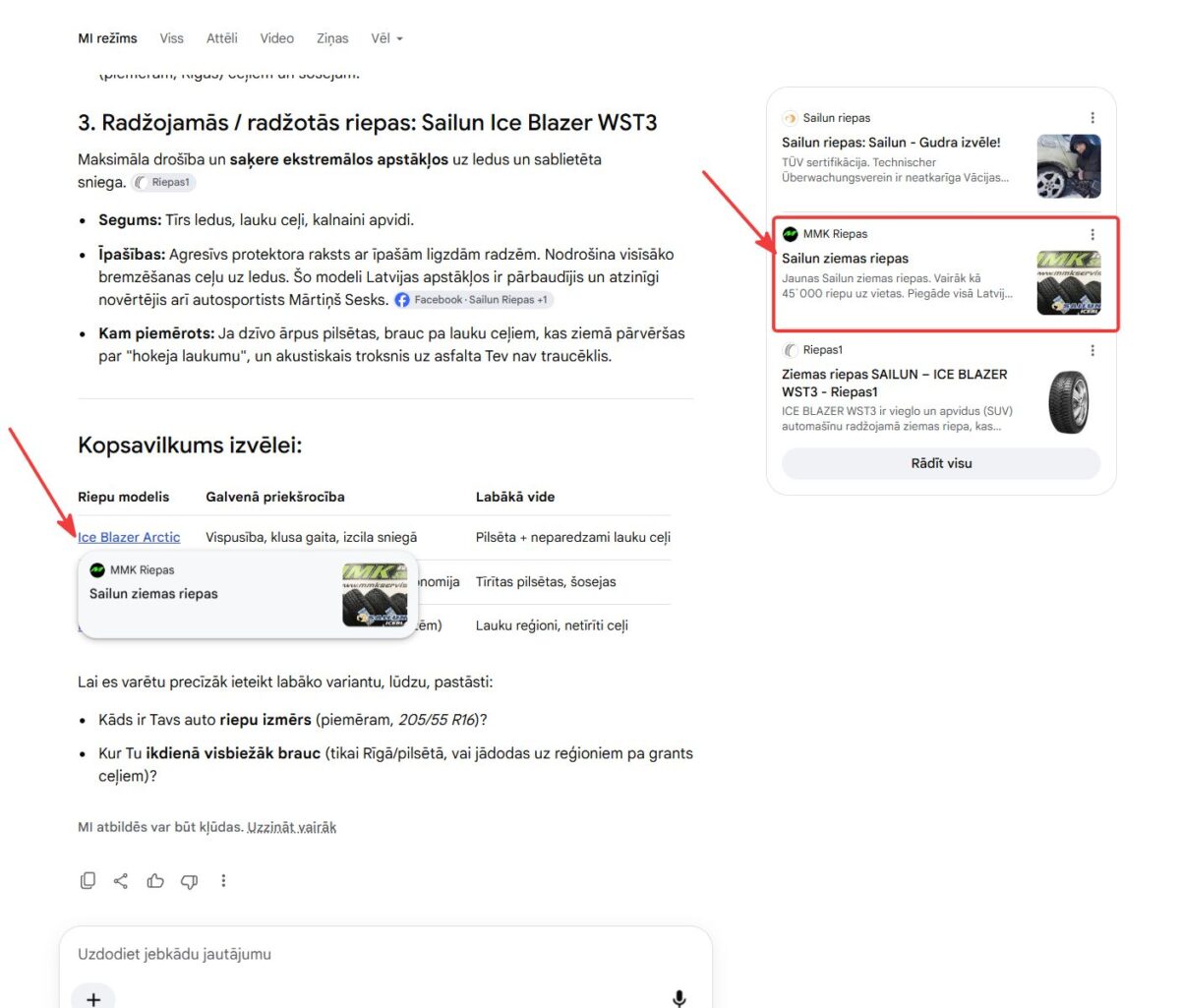Image resolution: width=1180 pixels, height=1008 pixels.
Task: Click MMK Riepas favicon in hover popup
Action: point(97,569)
